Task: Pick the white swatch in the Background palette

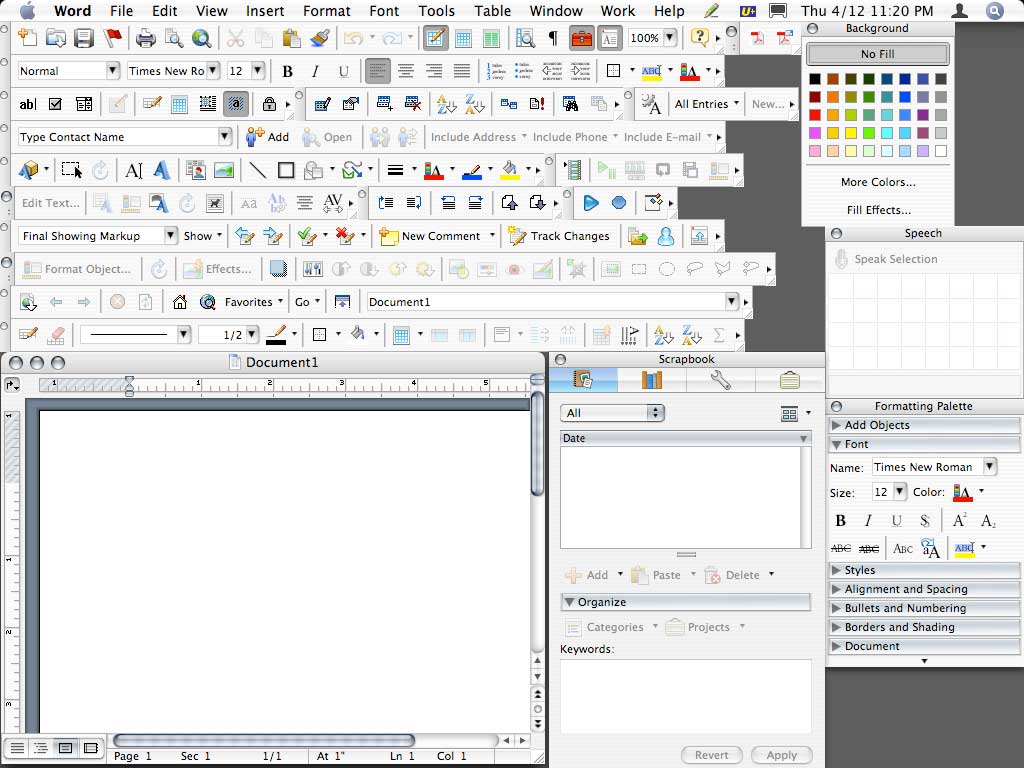Action: pos(940,151)
